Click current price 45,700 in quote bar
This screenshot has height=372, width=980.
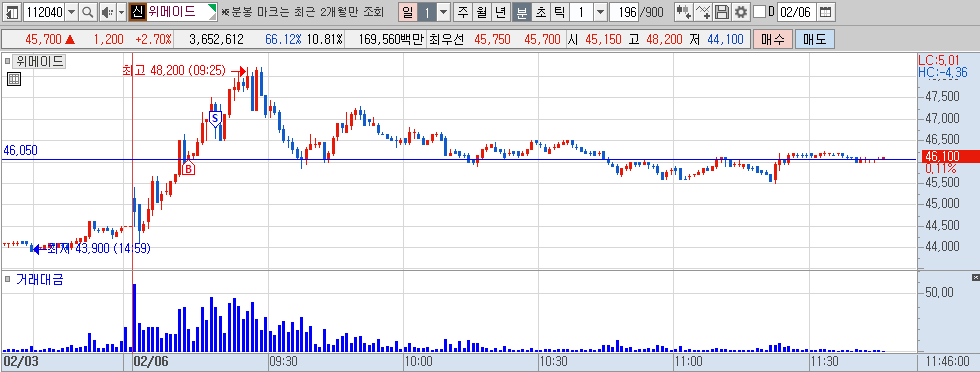tap(44, 39)
